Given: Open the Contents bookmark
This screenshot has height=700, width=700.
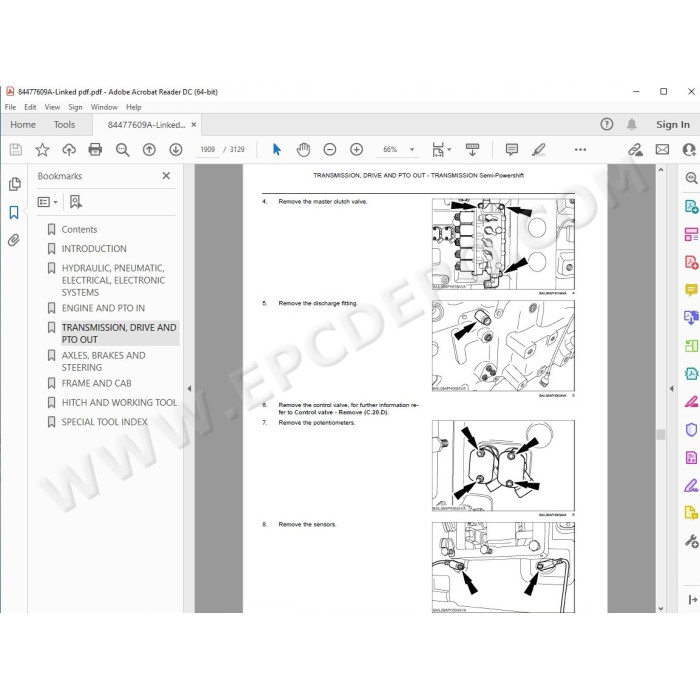Looking at the screenshot, I should coord(79,229).
